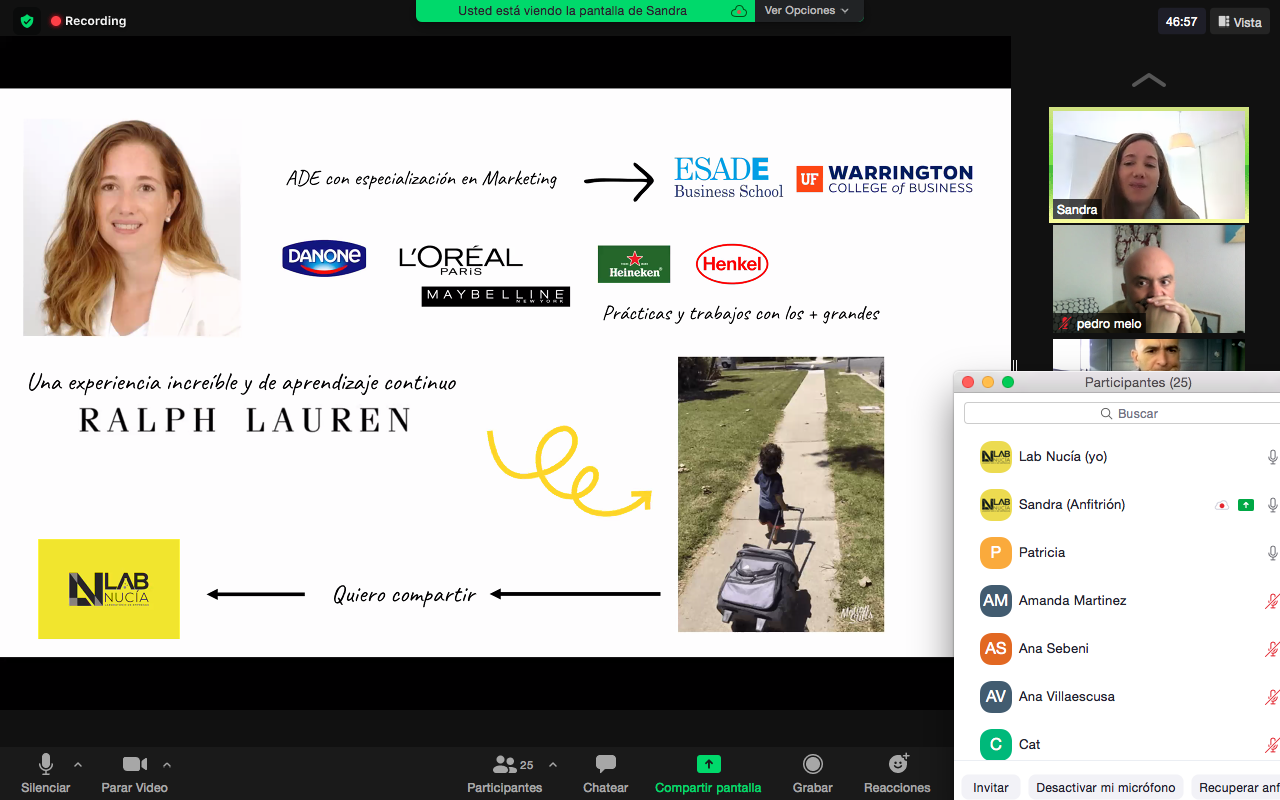
Task: Click the meeting timer 46:57
Action: pos(1182,22)
